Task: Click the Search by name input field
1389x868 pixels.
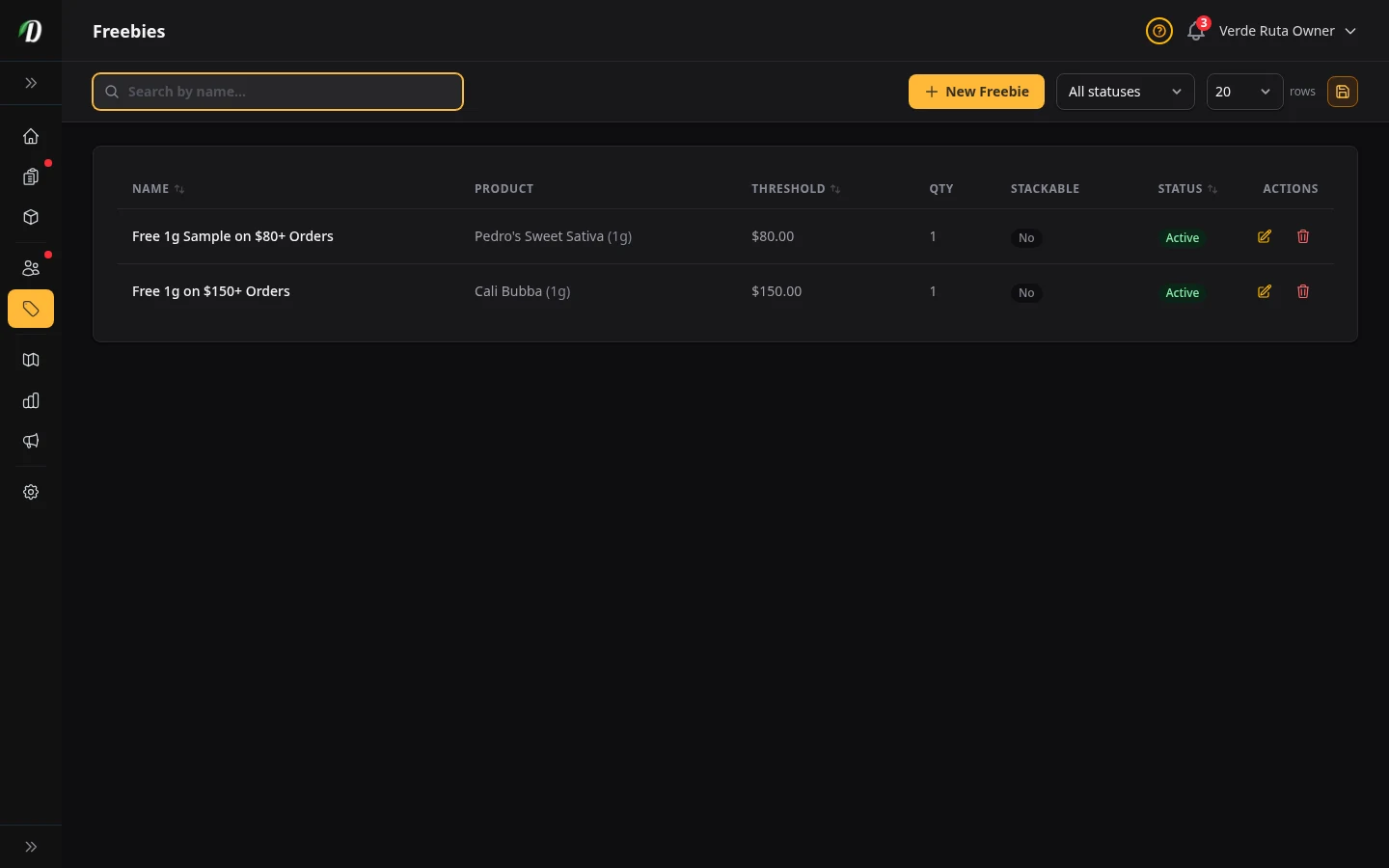Action: (278, 92)
